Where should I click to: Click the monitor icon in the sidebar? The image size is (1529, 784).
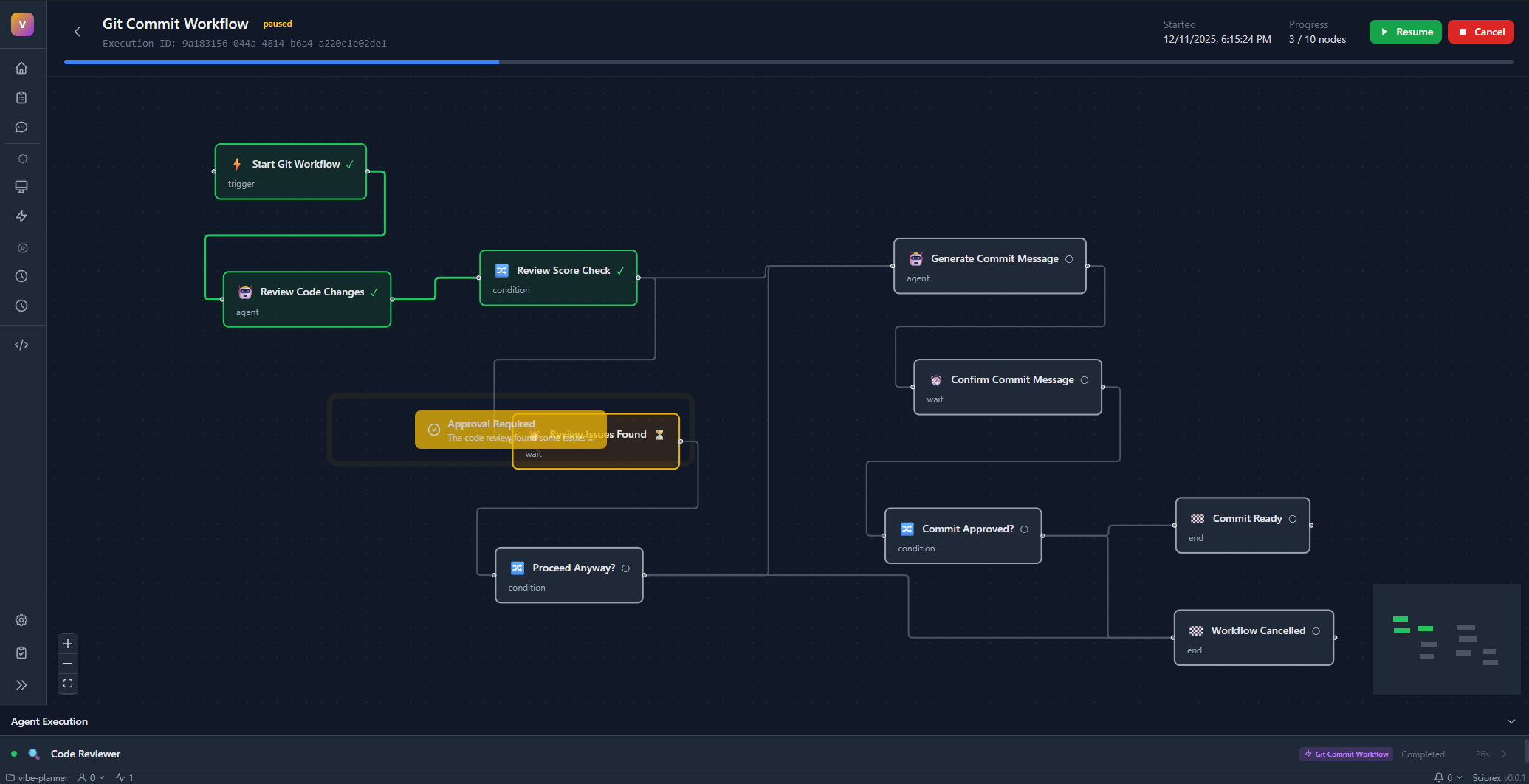point(21,187)
